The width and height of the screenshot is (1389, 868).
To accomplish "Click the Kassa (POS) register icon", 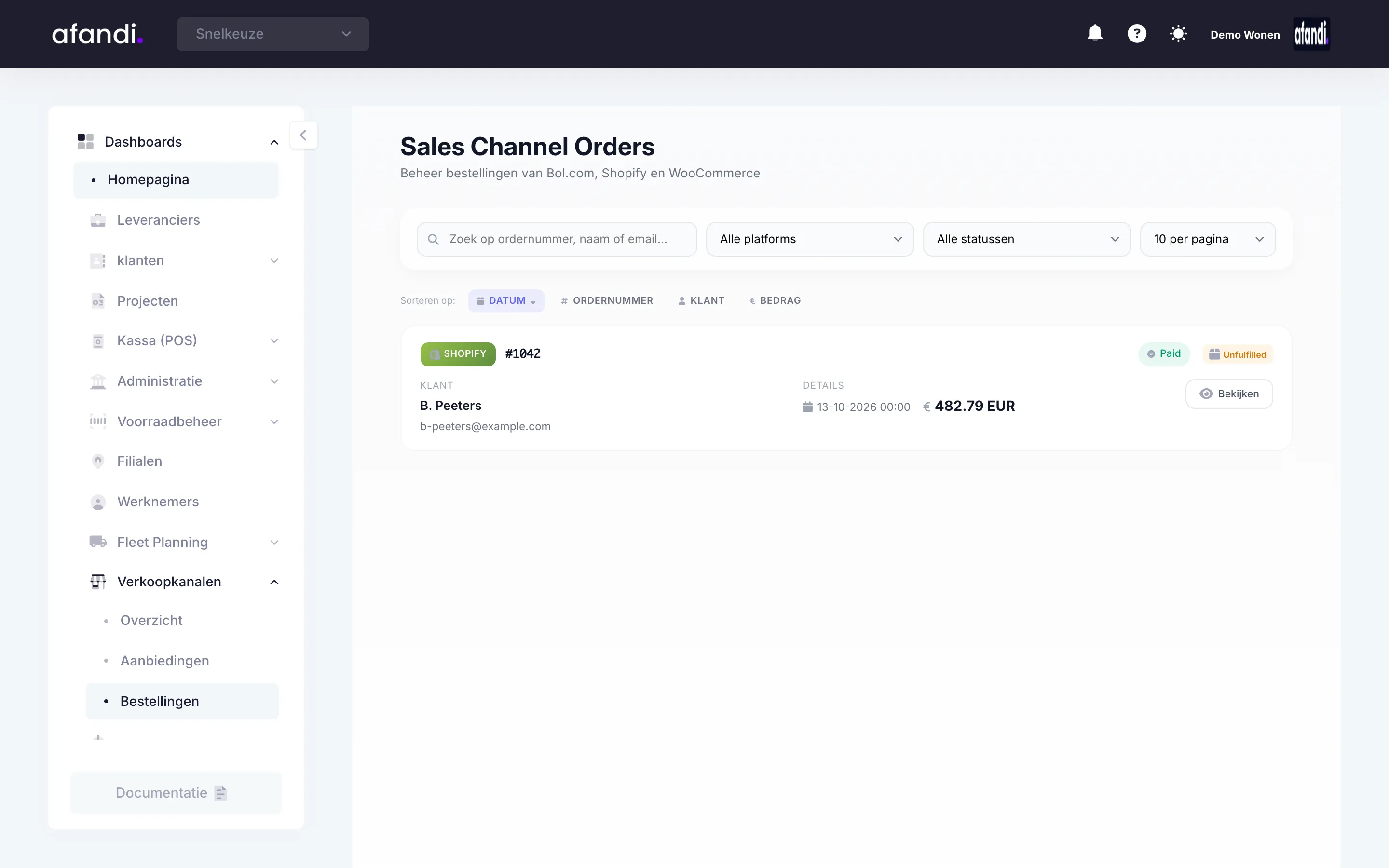I will point(98,341).
